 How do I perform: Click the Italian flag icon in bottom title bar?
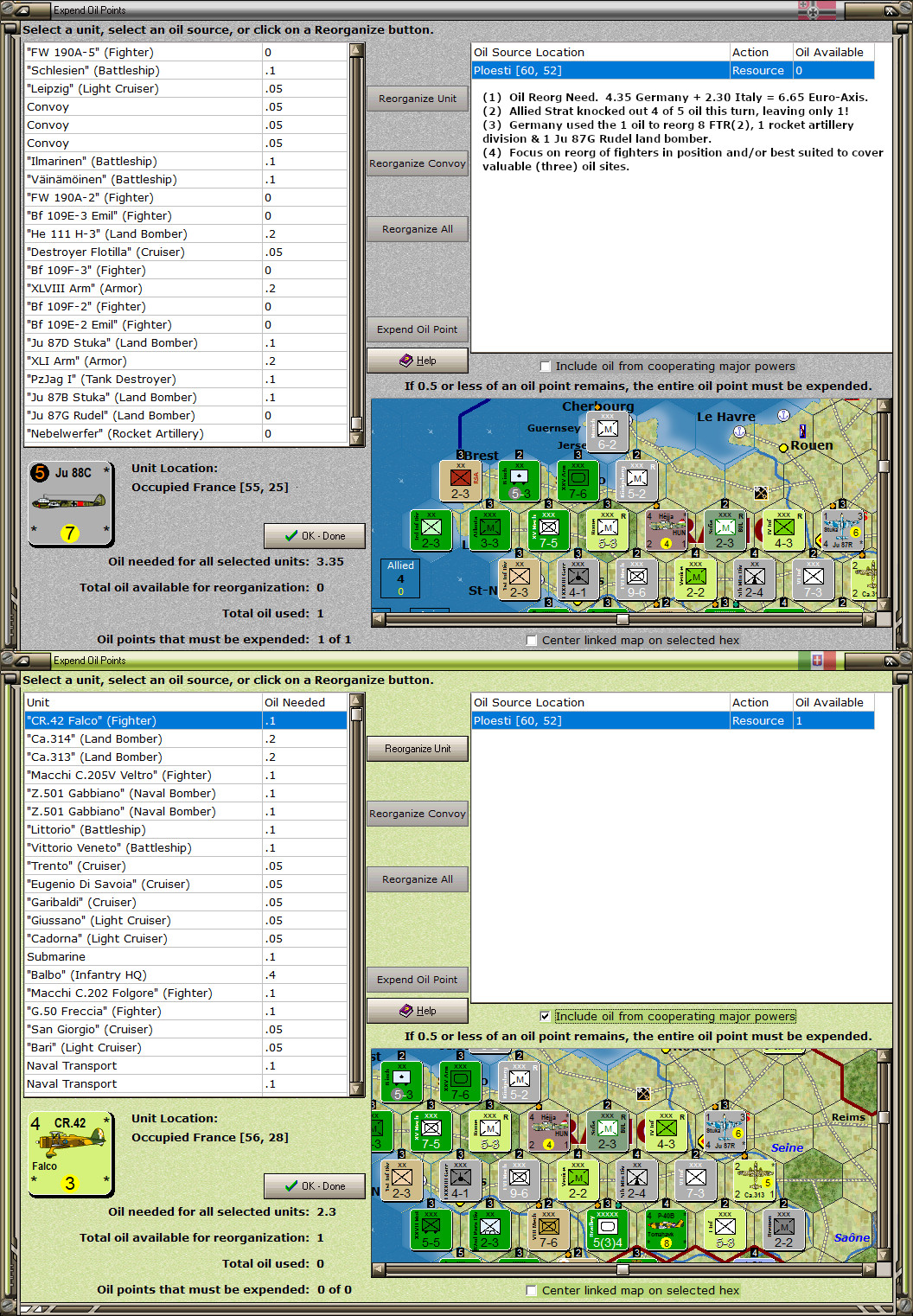pos(817,661)
